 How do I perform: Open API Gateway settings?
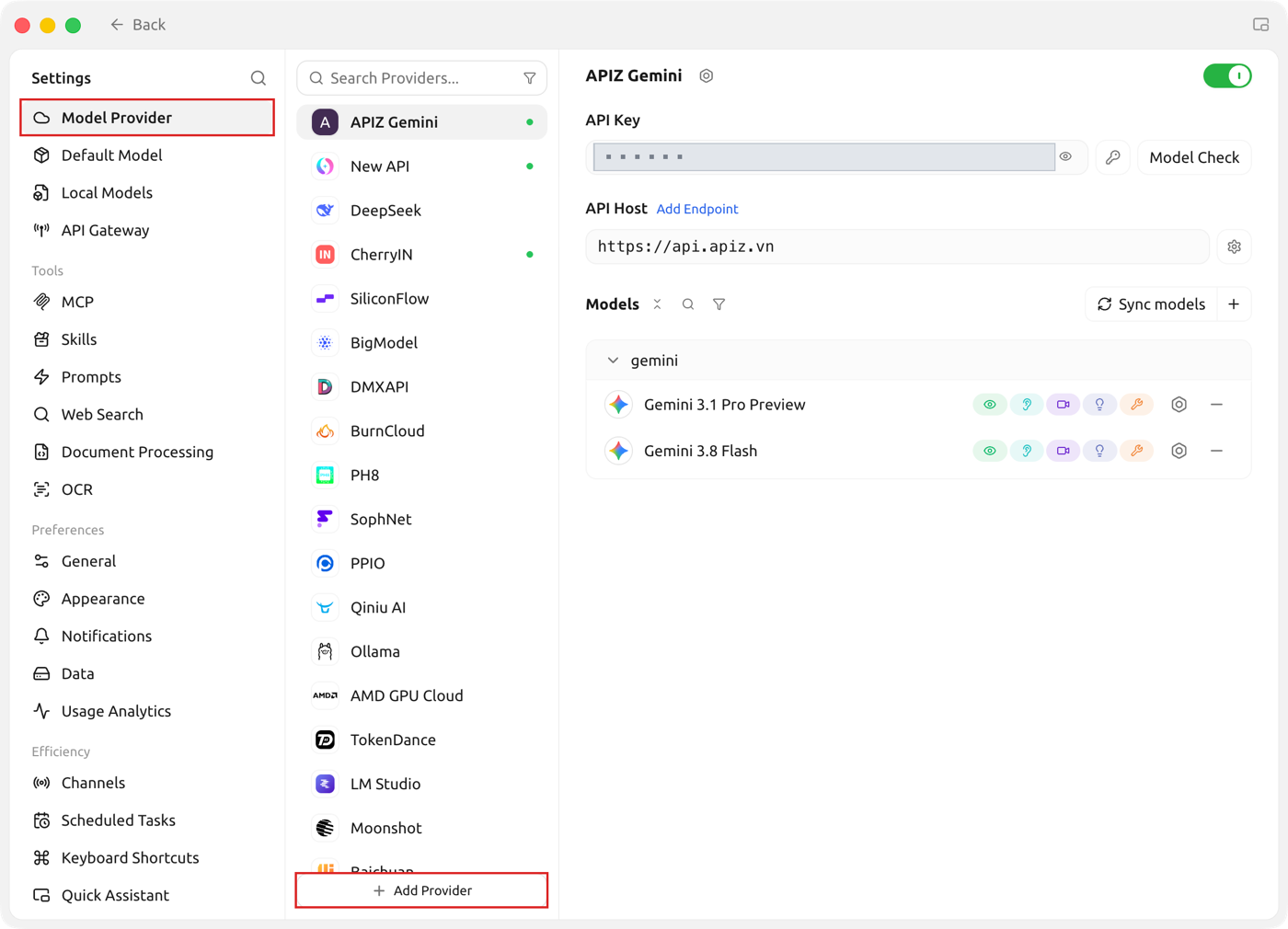coord(147,231)
